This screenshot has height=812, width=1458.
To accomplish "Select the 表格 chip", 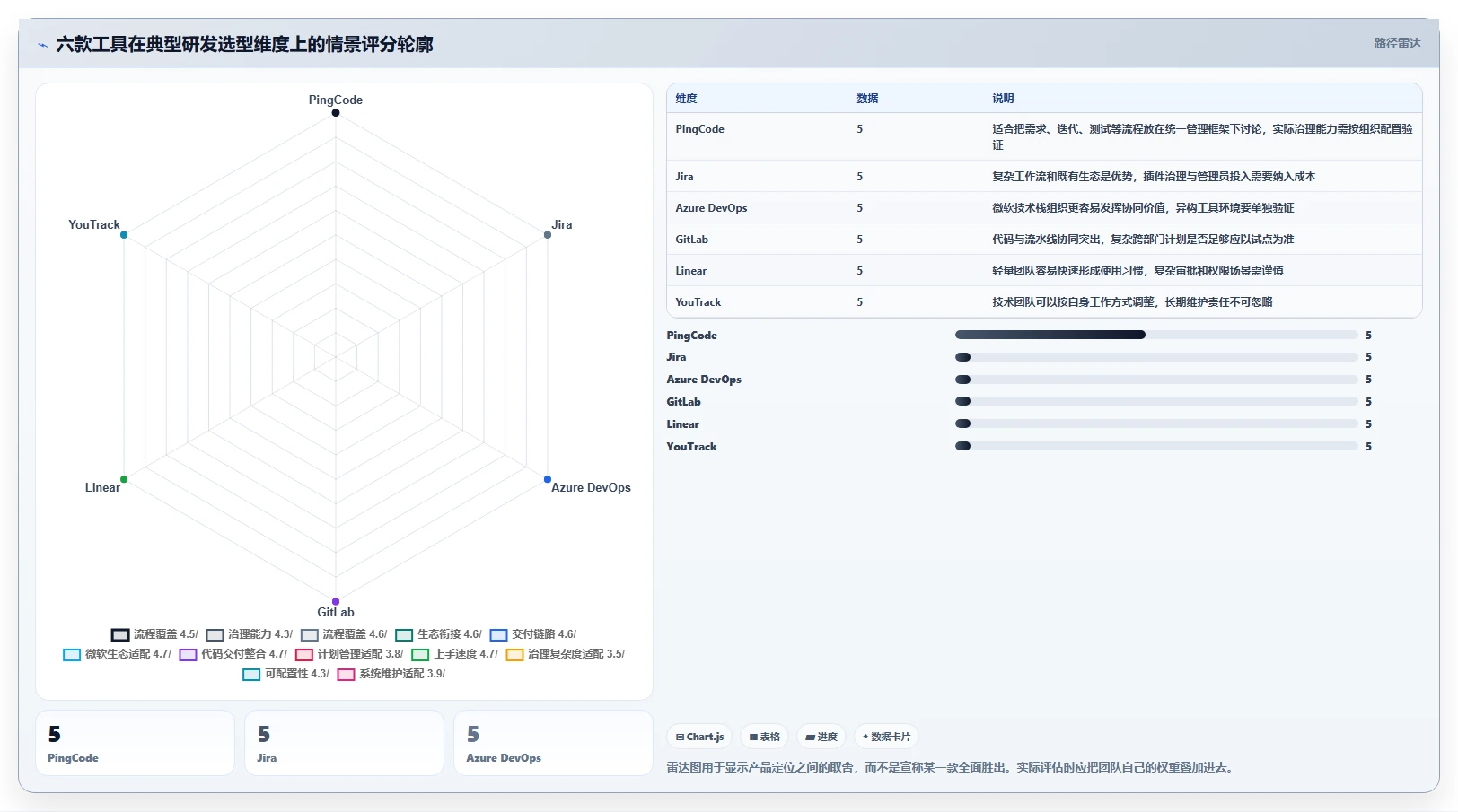I will (x=765, y=738).
